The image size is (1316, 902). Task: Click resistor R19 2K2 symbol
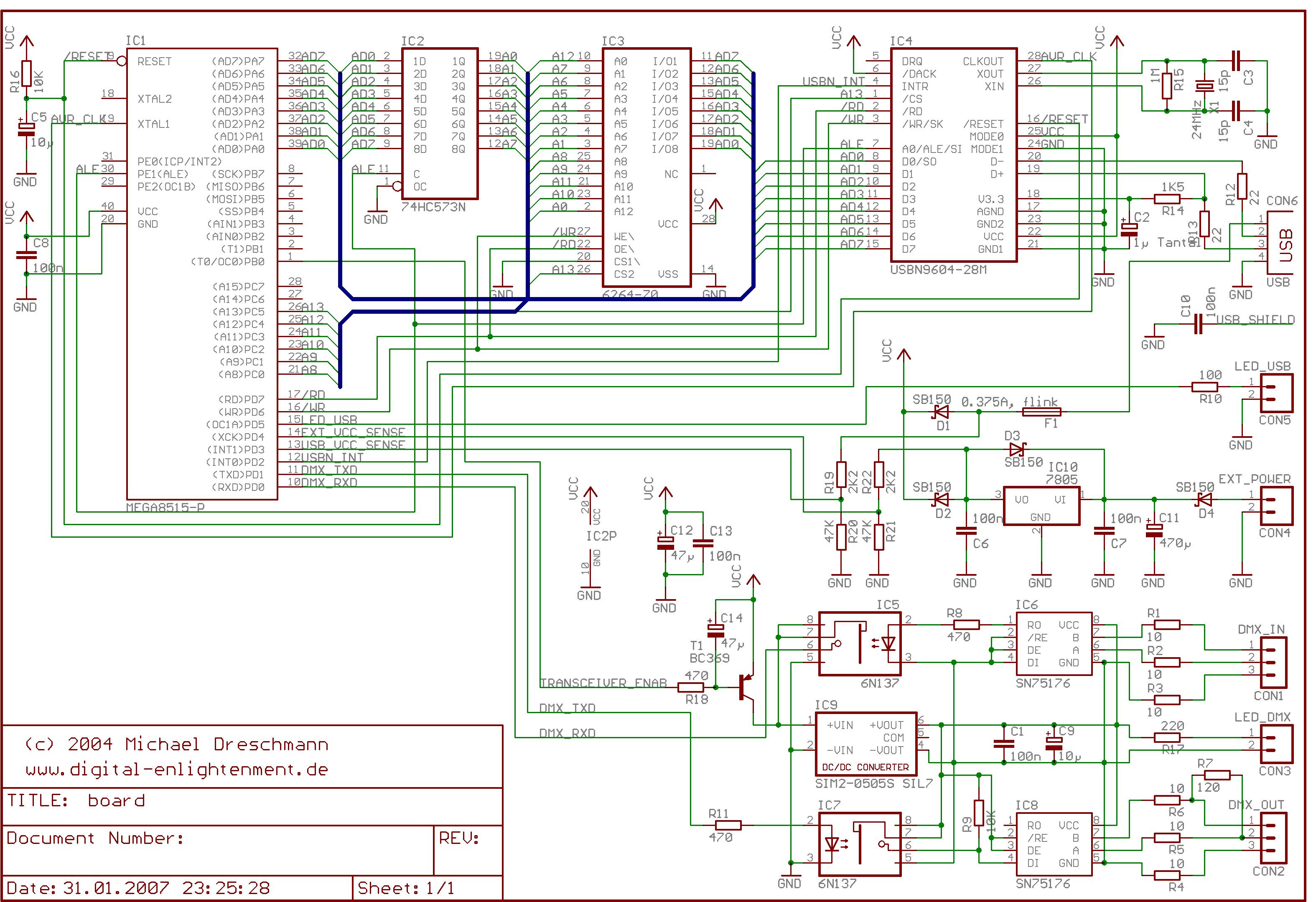pos(841,475)
